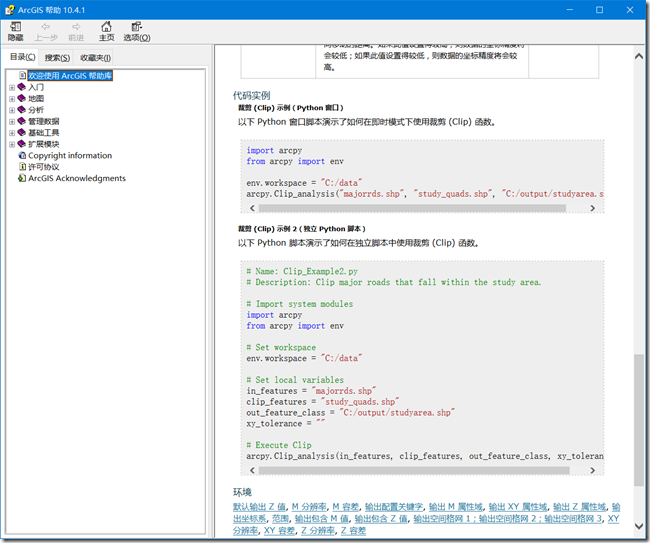Click right arrow of Clip_Example2 code scrollbar
The width and height of the screenshot is (650, 543).
point(592,470)
